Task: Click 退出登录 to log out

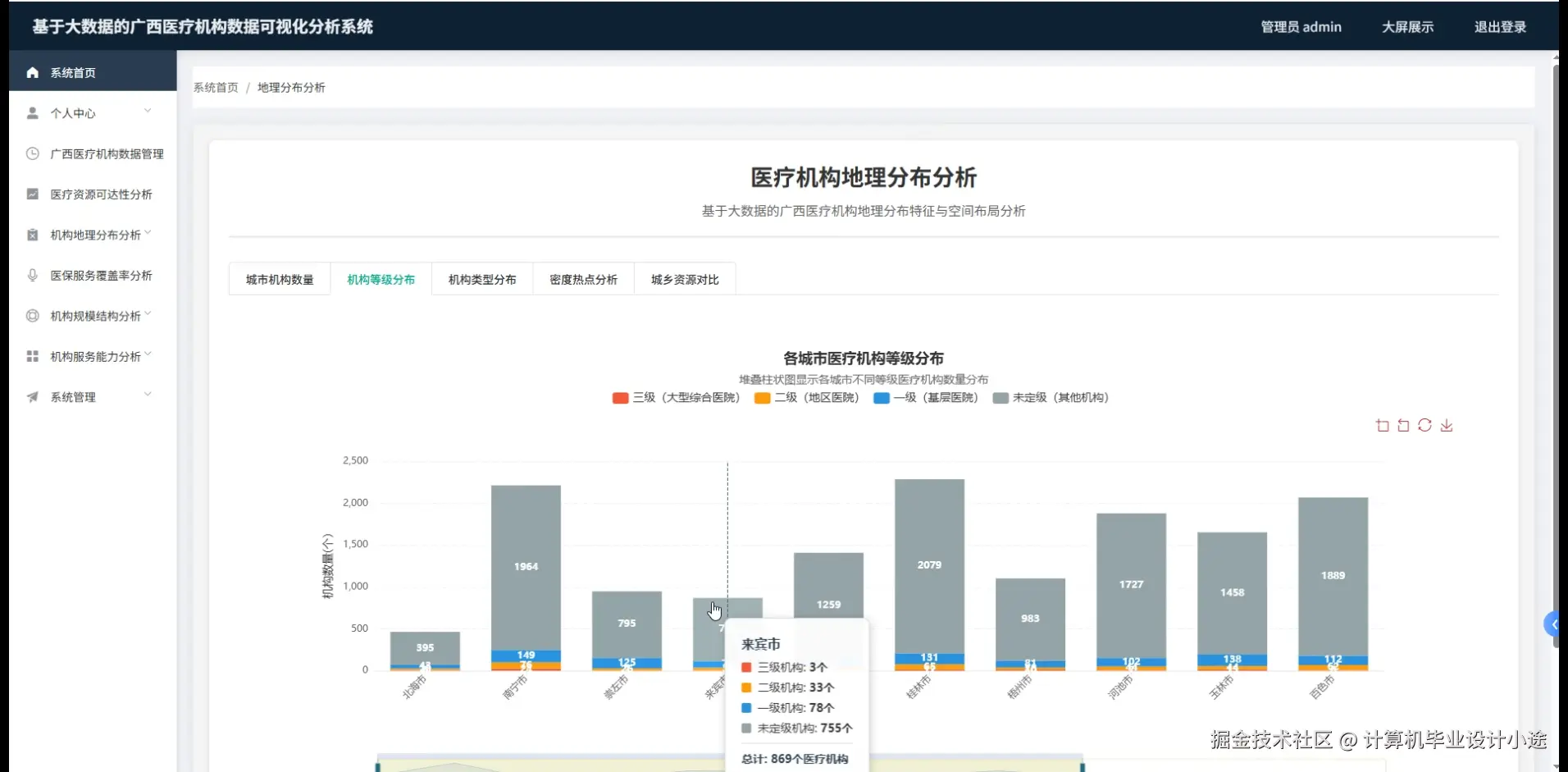Action: pyautogui.click(x=1500, y=27)
